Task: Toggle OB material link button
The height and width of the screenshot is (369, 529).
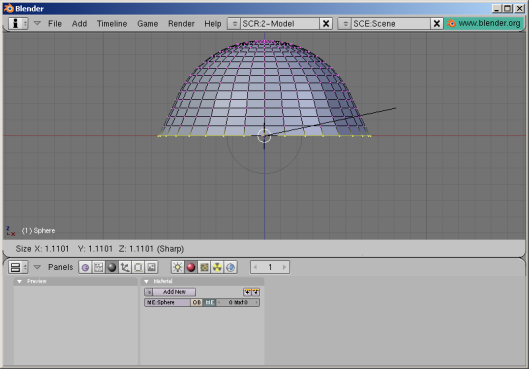Action: [196, 302]
